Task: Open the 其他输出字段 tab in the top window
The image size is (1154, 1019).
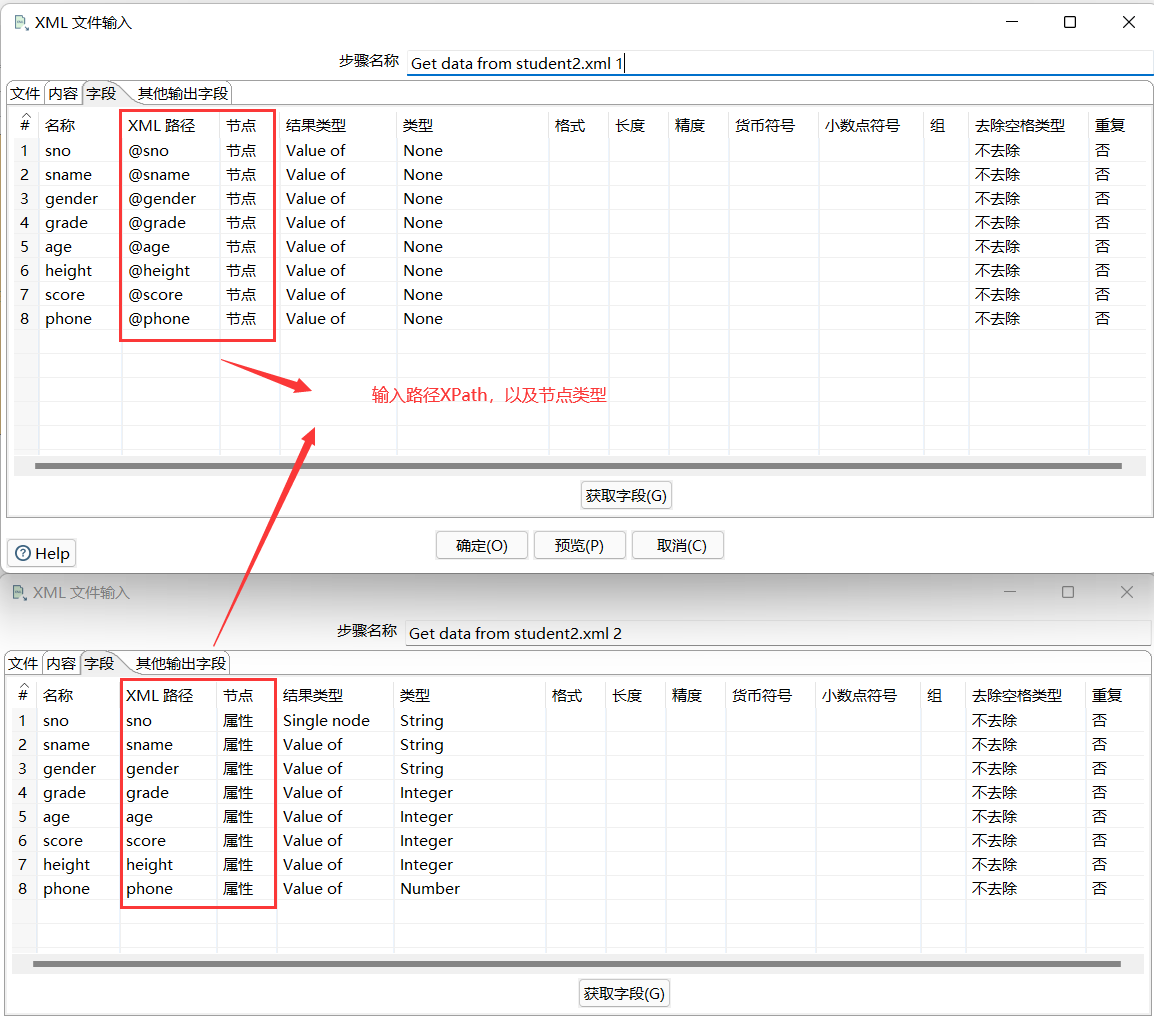Action: point(183,93)
